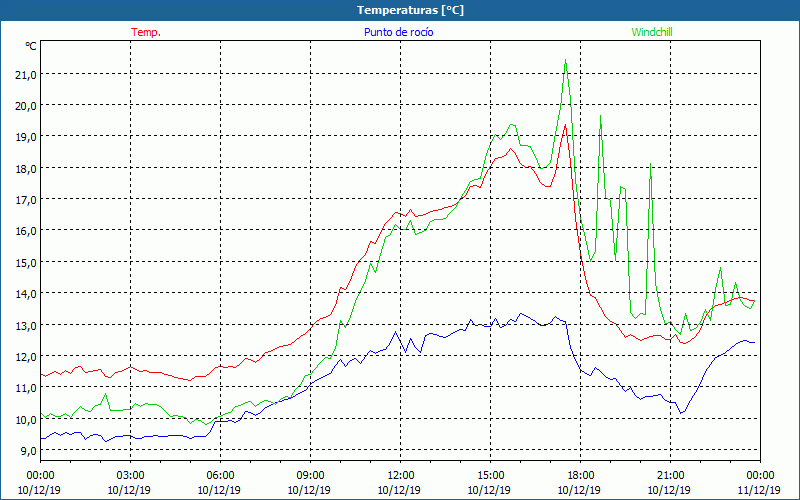
Task: Click the 16,0 y-axis value
Action: [26, 231]
